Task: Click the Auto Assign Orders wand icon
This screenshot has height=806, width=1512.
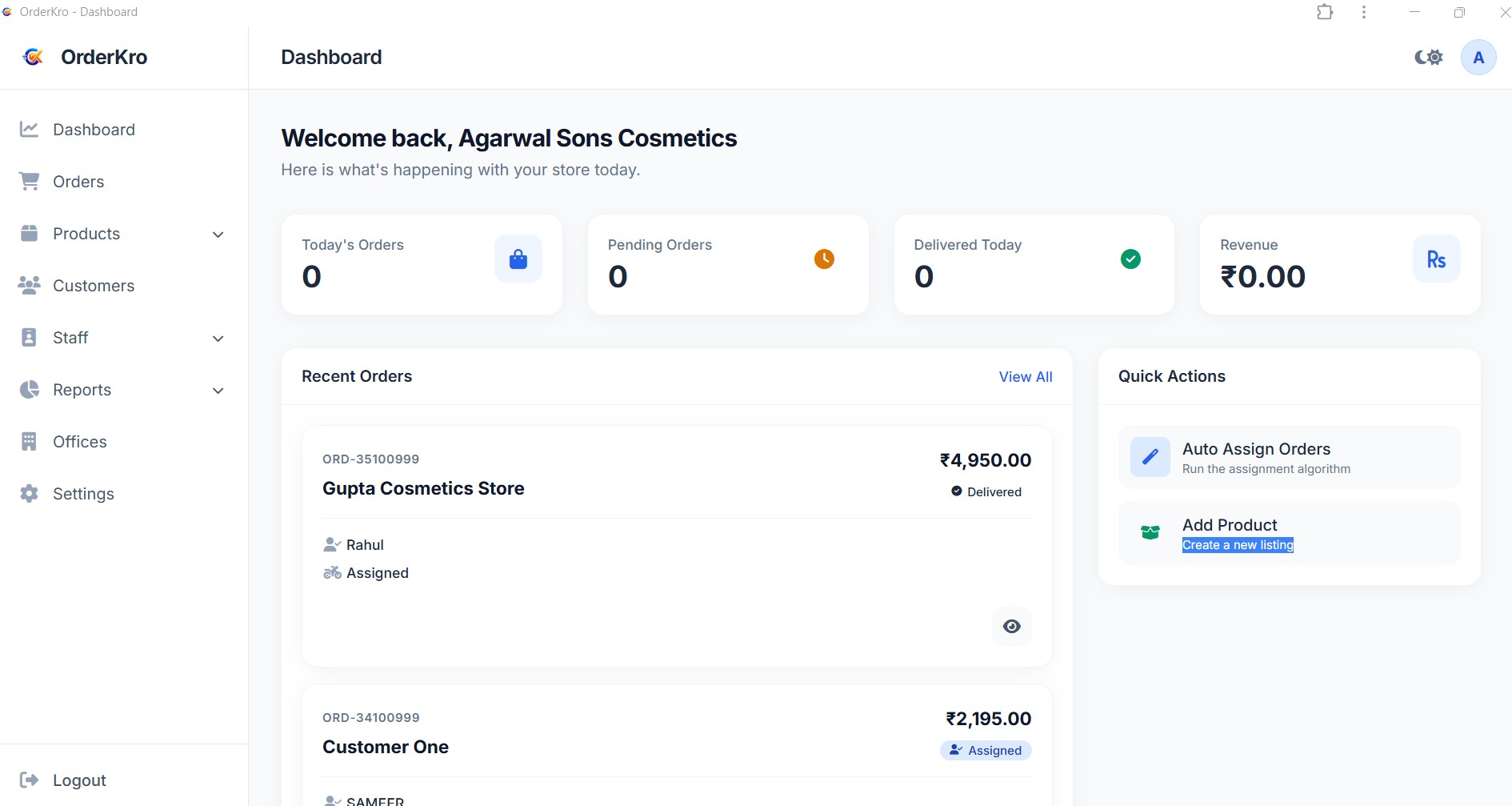Action: click(x=1150, y=457)
